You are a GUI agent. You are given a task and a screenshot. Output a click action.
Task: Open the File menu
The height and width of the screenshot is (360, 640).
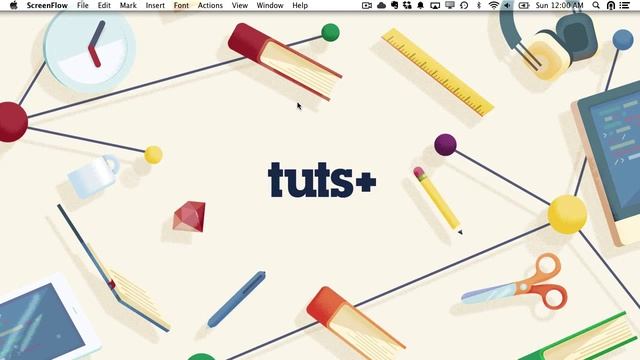coord(82,5)
